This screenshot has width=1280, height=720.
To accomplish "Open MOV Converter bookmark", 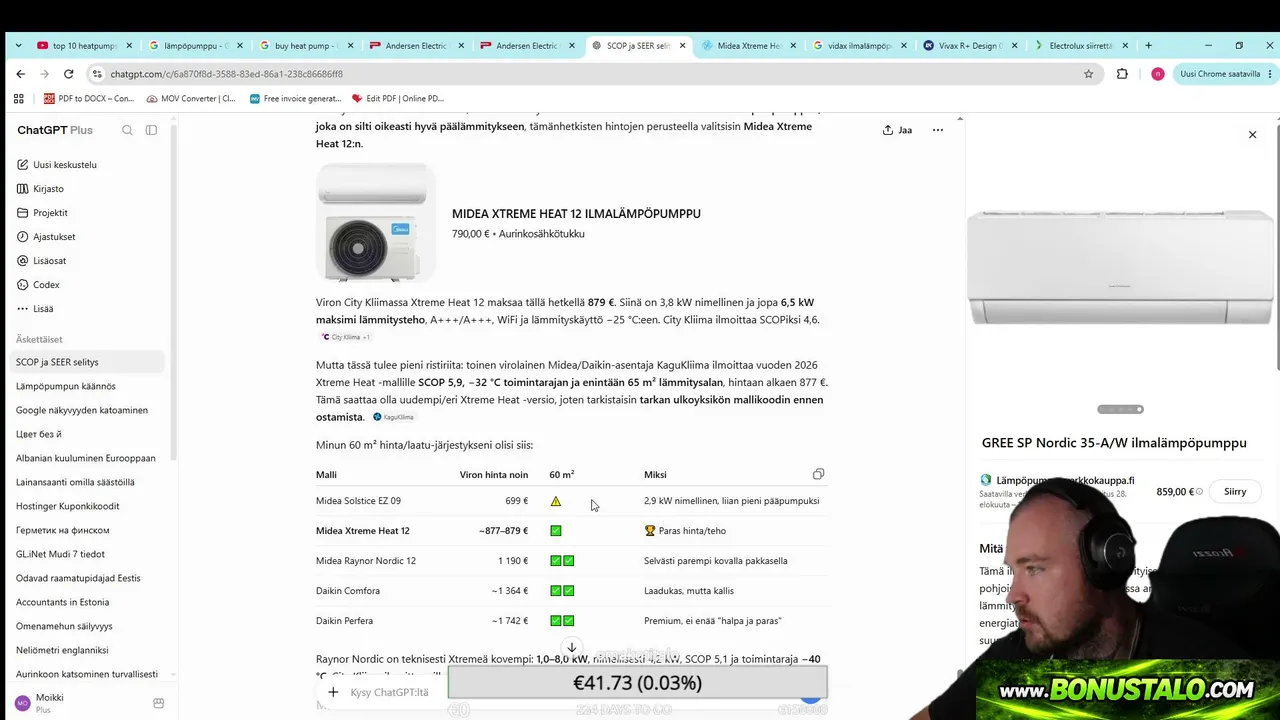I will pos(191,98).
